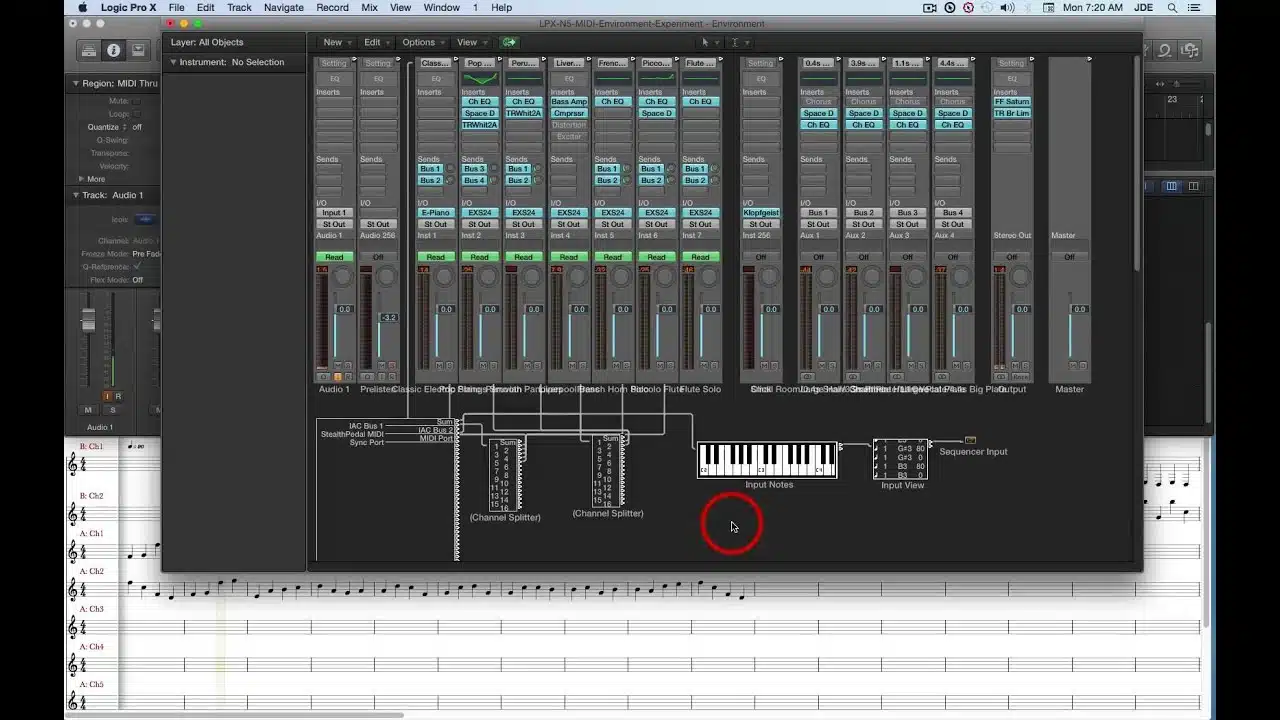Open the File menu
1280x720 pixels.
176,7
